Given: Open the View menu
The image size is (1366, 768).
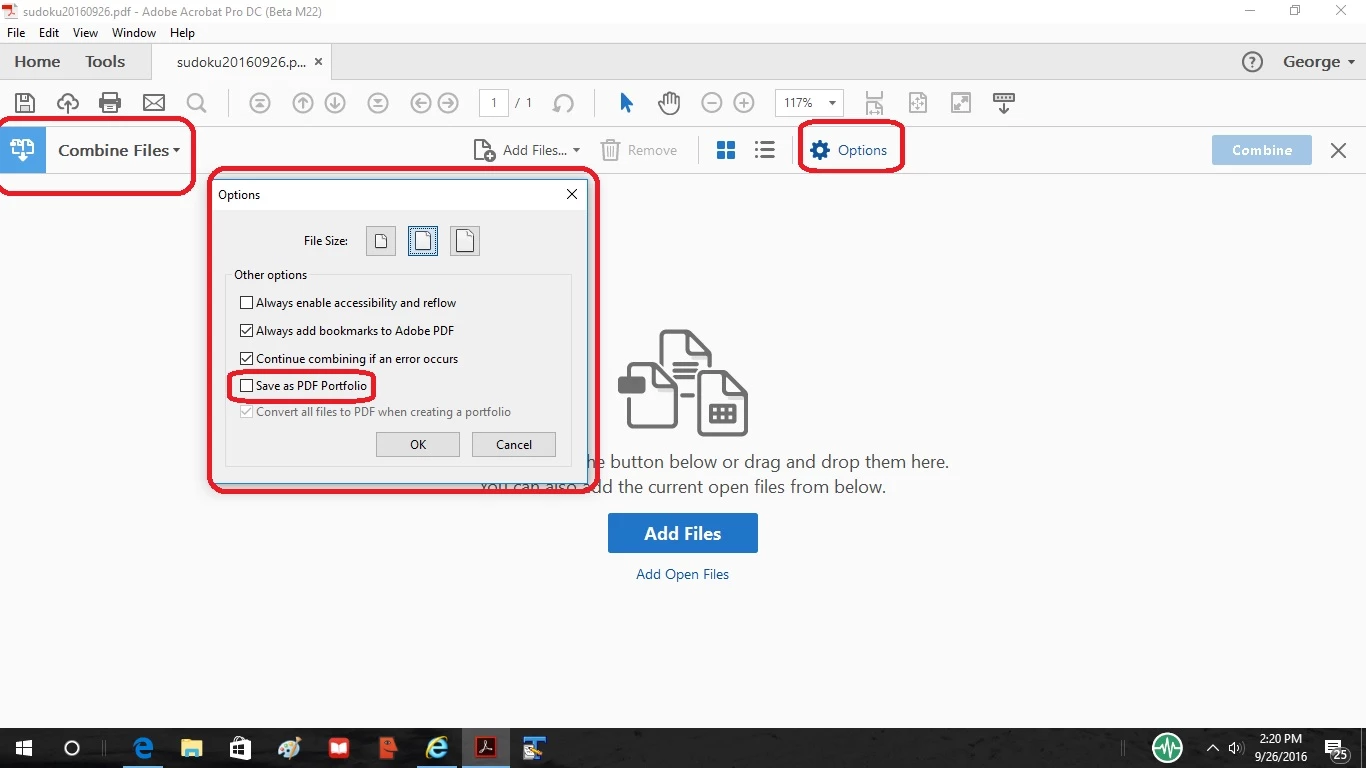Looking at the screenshot, I should coord(85,33).
